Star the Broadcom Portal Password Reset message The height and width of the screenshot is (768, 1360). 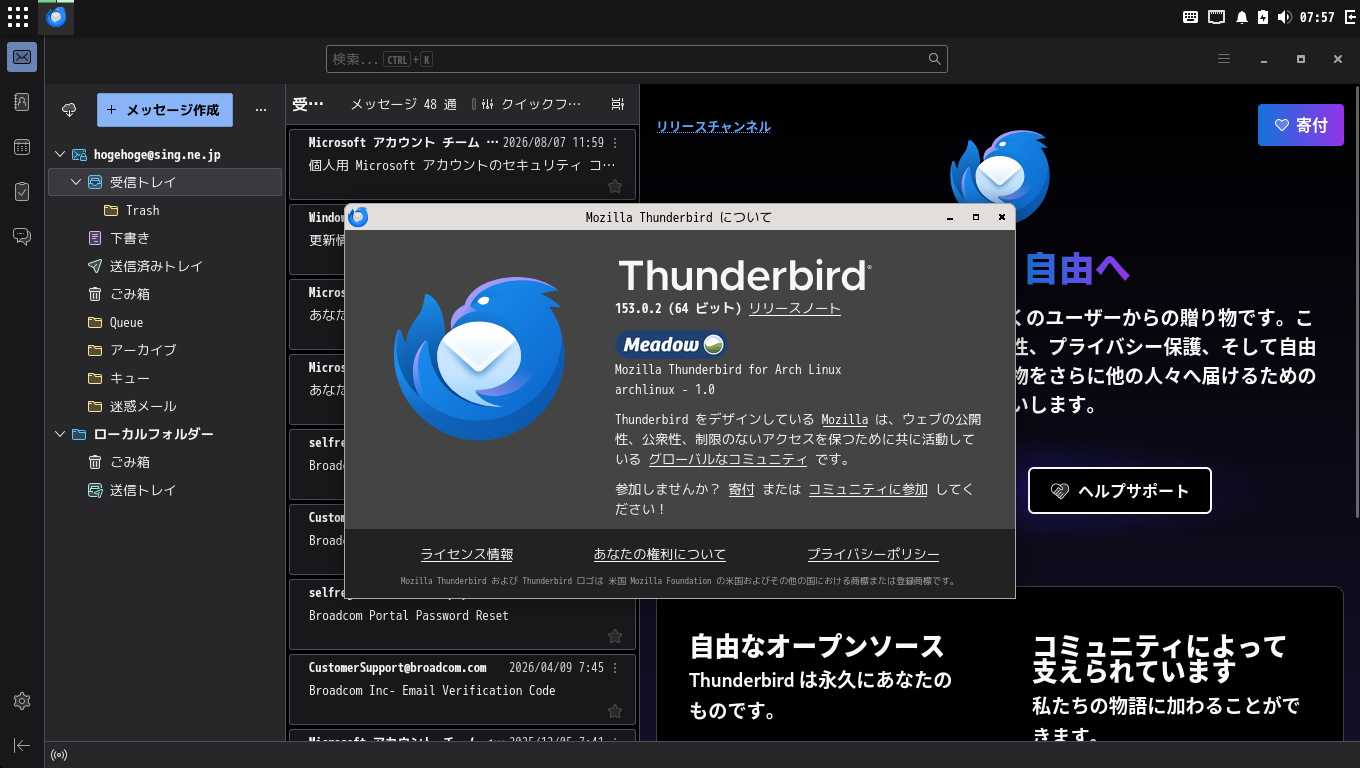[615, 637]
